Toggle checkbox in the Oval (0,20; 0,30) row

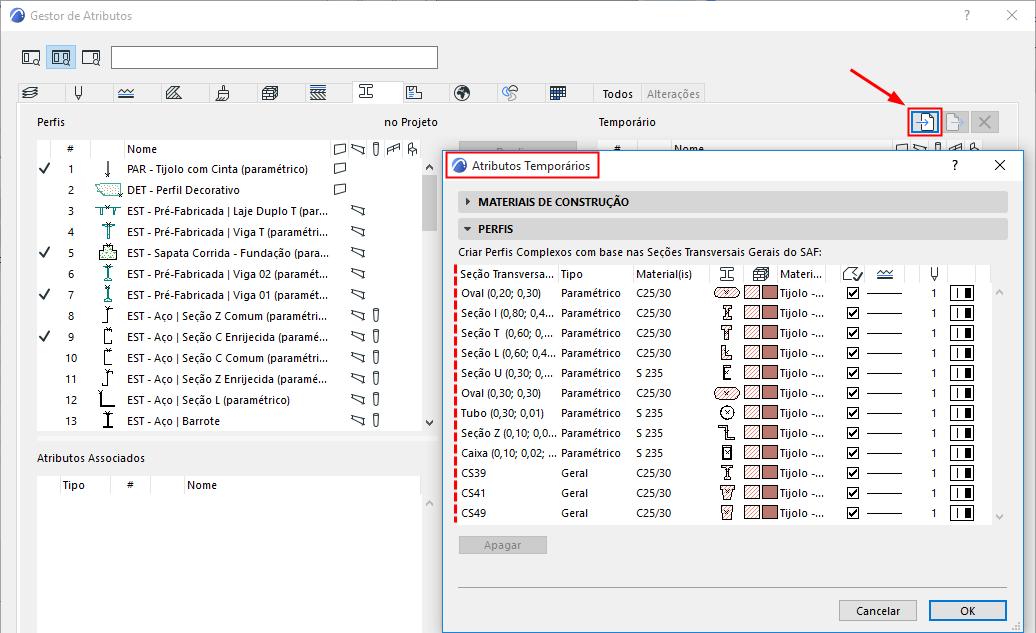(853, 293)
